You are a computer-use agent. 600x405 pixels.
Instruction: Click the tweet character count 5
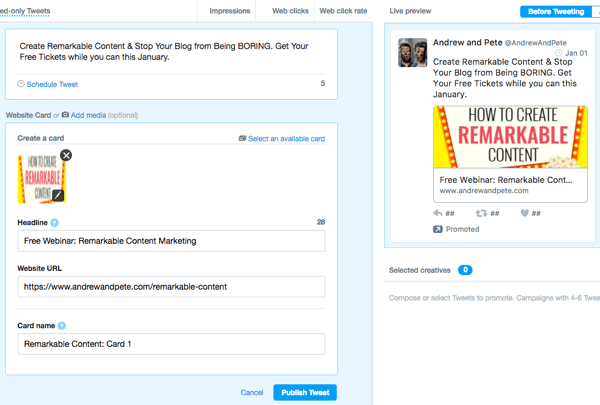point(323,83)
